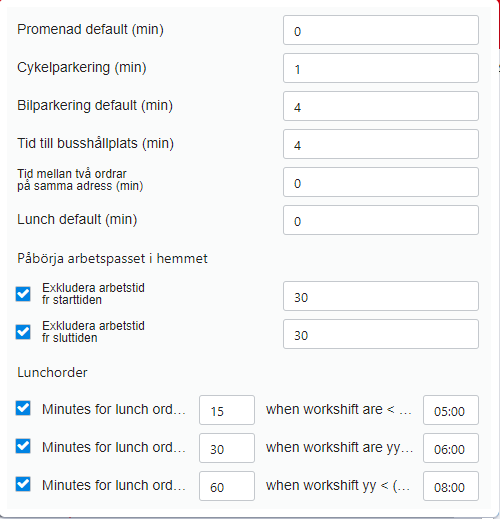
Task: Edit the sluttiden exclusion value 30
Action: tap(381, 334)
